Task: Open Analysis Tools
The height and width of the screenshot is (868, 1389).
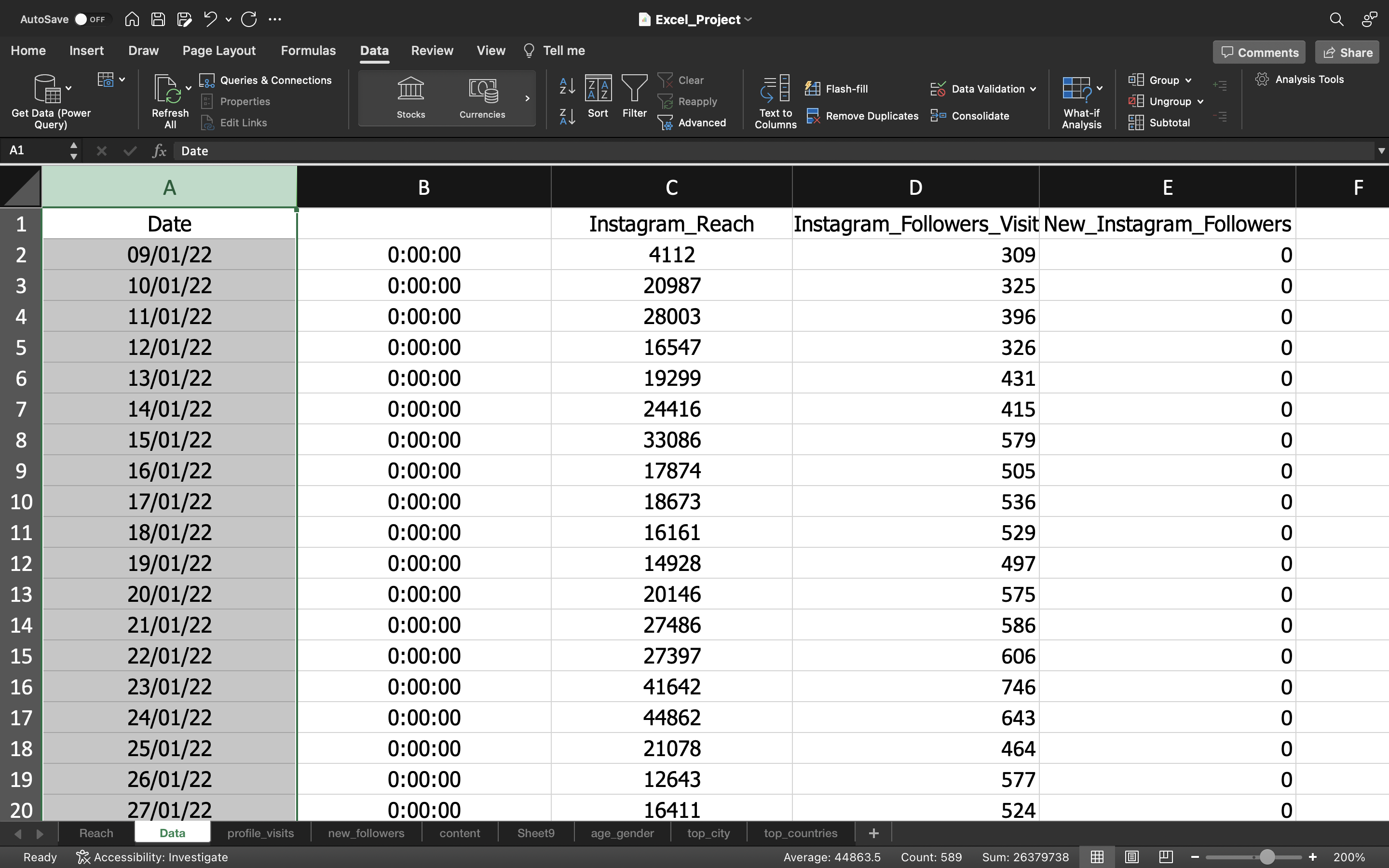Action: pos(1299,80)
